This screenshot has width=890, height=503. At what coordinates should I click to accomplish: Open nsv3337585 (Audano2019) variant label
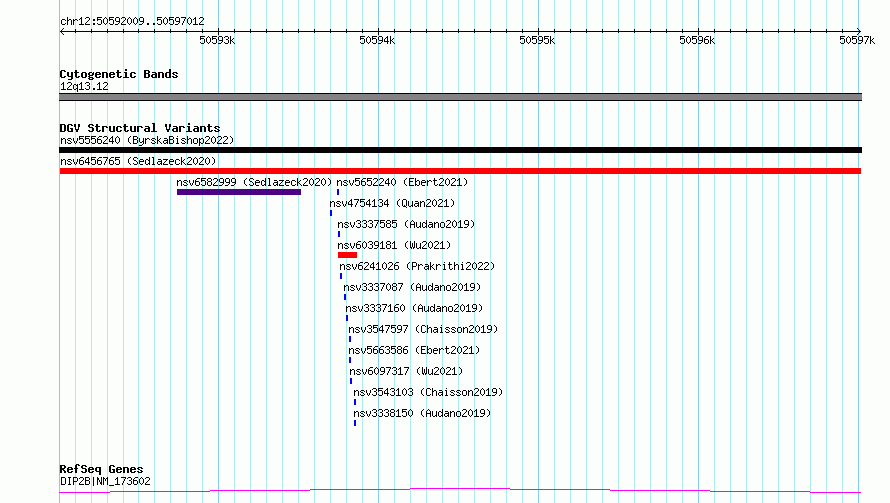(406, 224)
